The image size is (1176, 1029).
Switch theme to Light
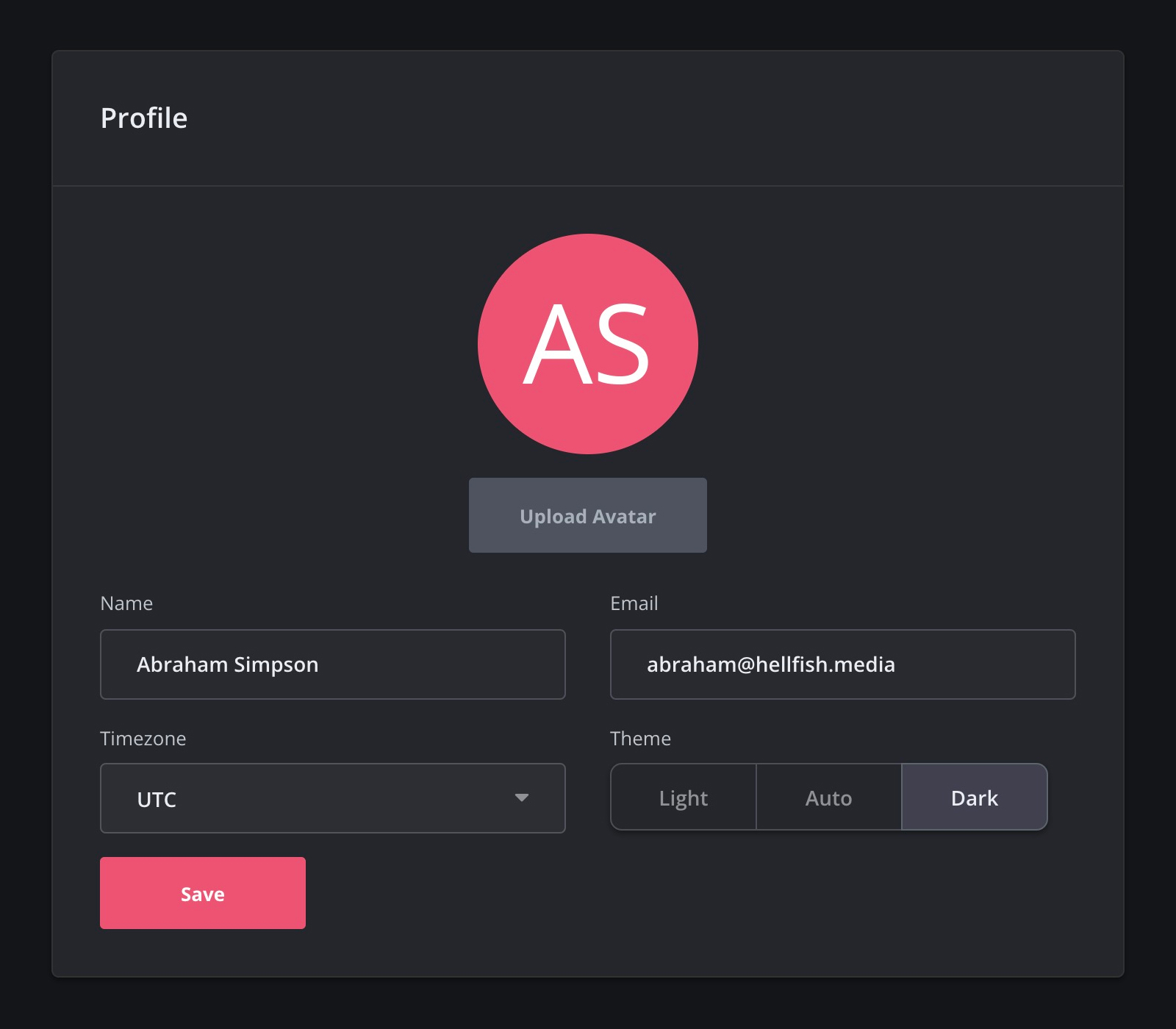tap(684, 797)
